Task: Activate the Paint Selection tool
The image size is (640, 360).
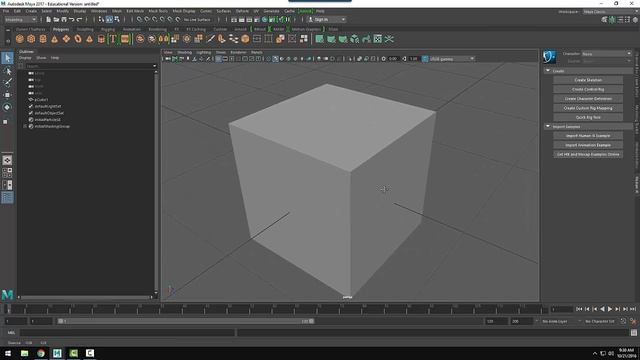Action: pyautogui.click(x=7, y=82)
